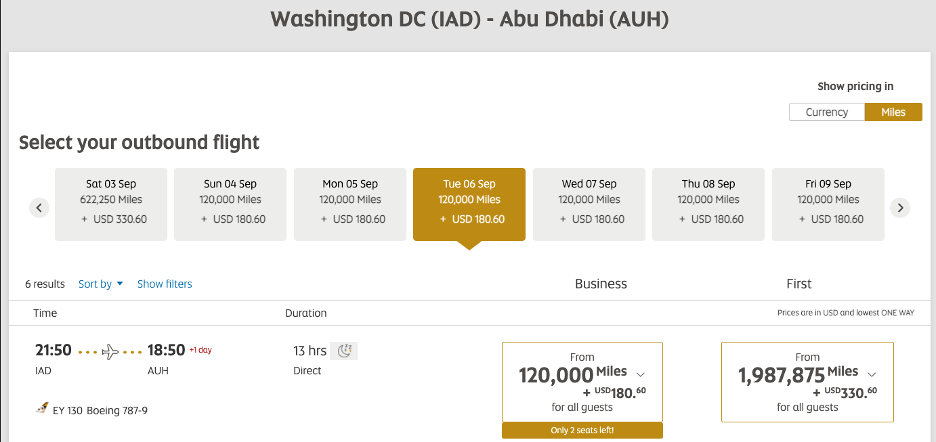Select the Sun 04 Sep date tab
Viewport: 936px width, 442px height.
pos(230,204)
